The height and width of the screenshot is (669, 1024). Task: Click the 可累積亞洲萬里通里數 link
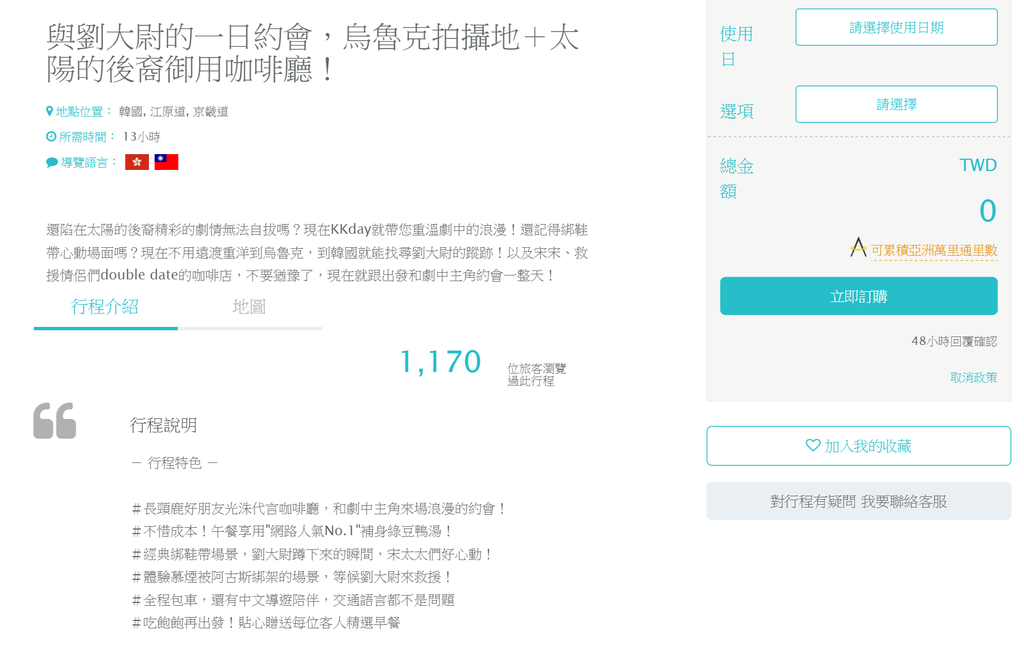[934, 251]
